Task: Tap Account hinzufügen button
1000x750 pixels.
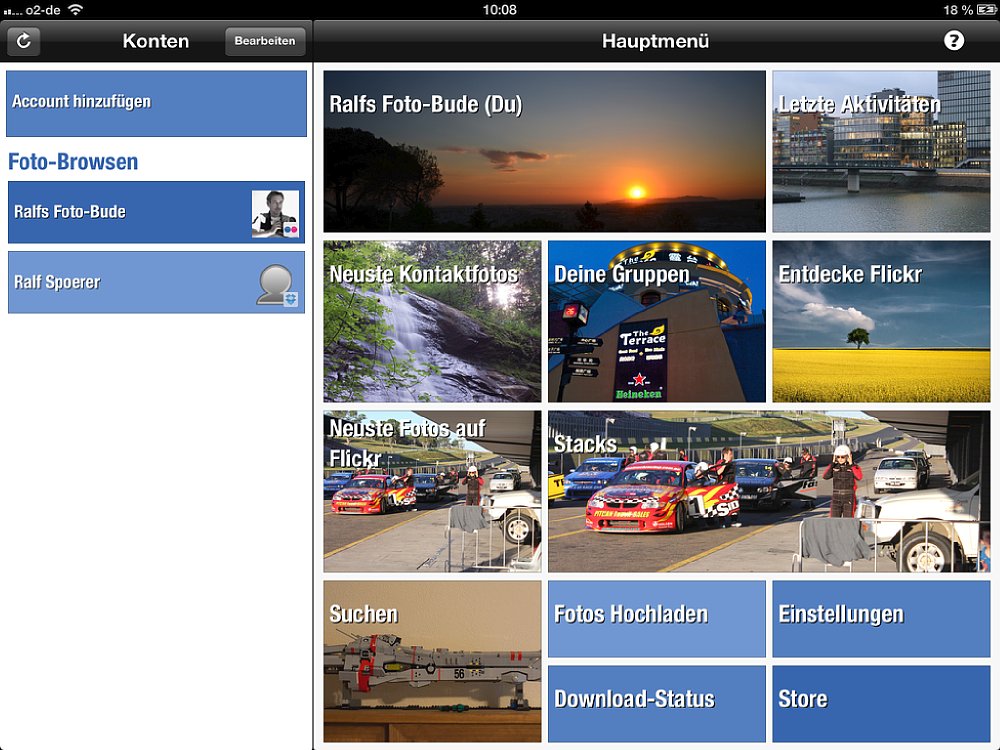Action: click(156, 103)
